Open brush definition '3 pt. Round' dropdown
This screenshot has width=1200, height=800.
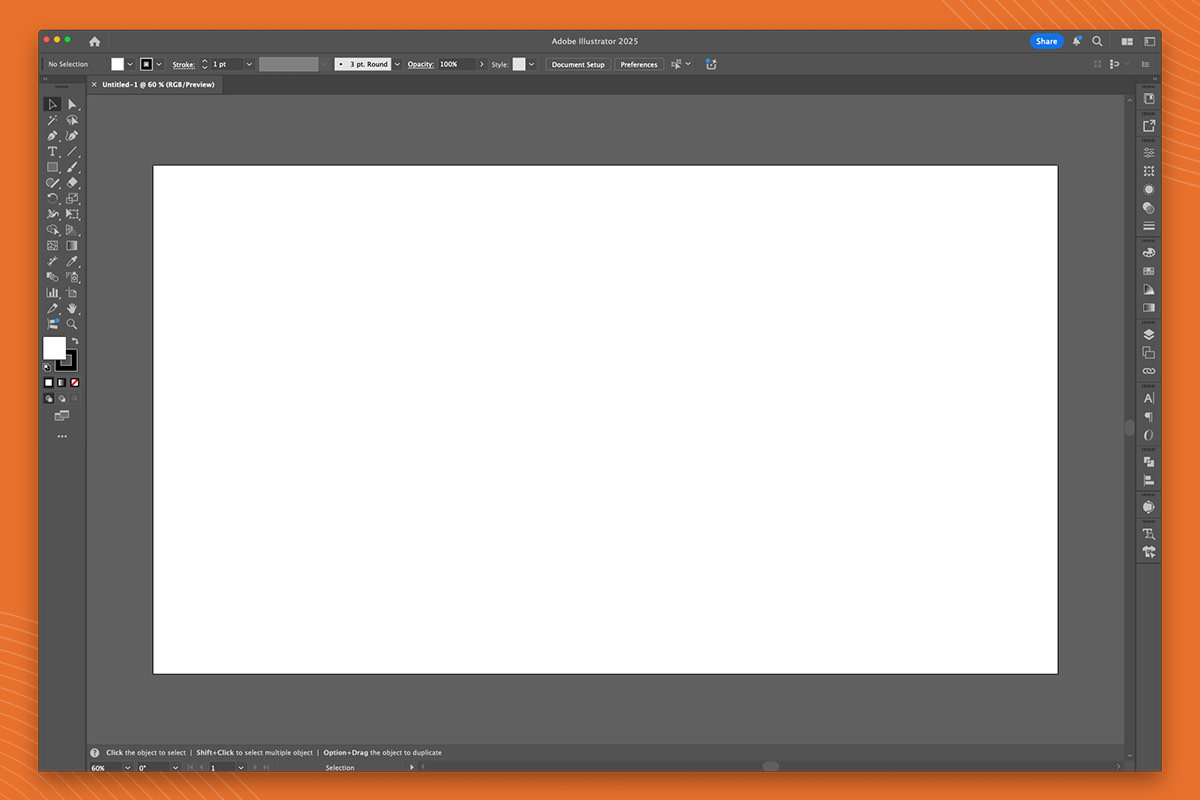tap(397, 64)
